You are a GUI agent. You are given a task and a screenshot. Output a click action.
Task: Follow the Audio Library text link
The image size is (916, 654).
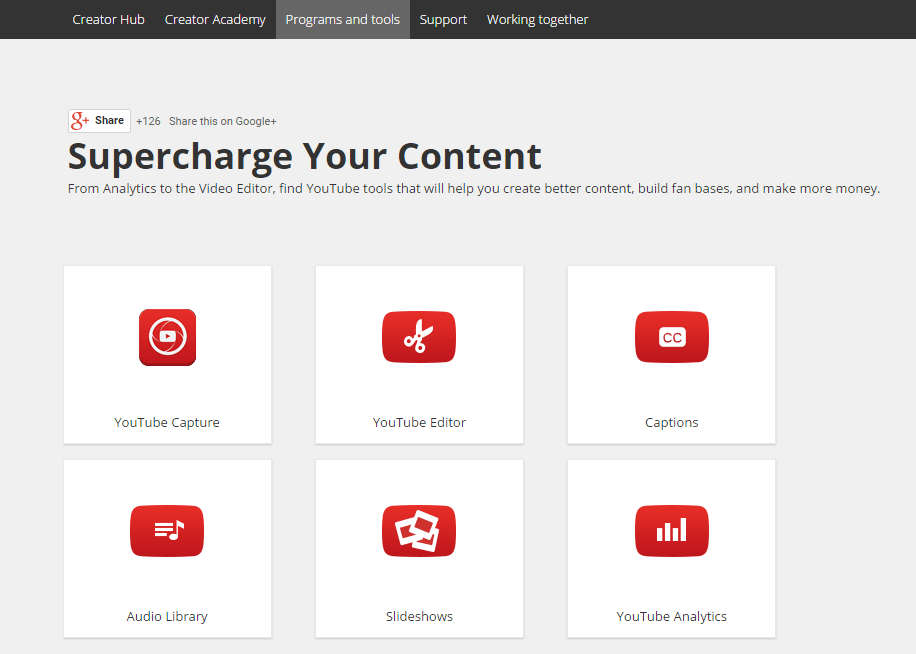(x=167, y=616)
